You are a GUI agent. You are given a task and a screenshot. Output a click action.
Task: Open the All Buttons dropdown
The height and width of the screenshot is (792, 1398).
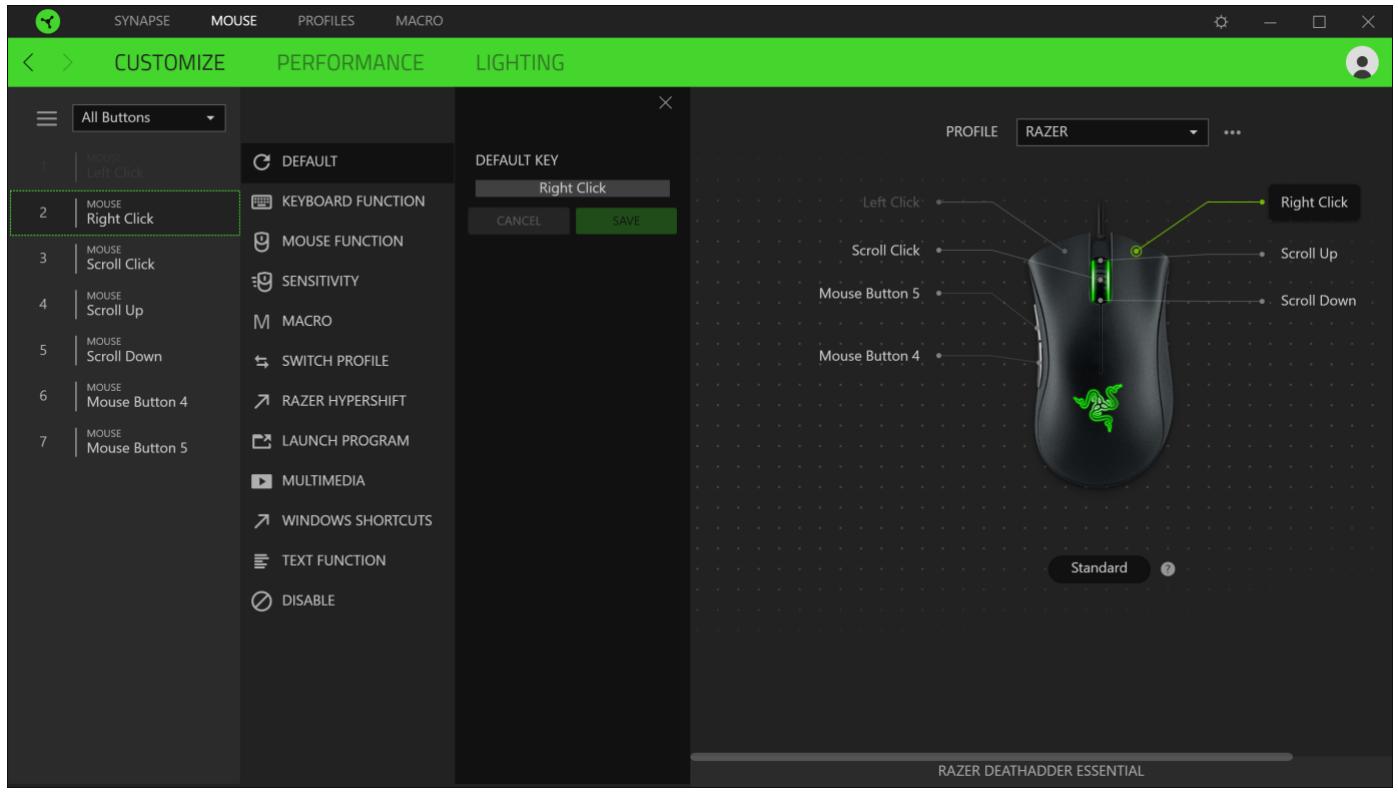(149, 118)
